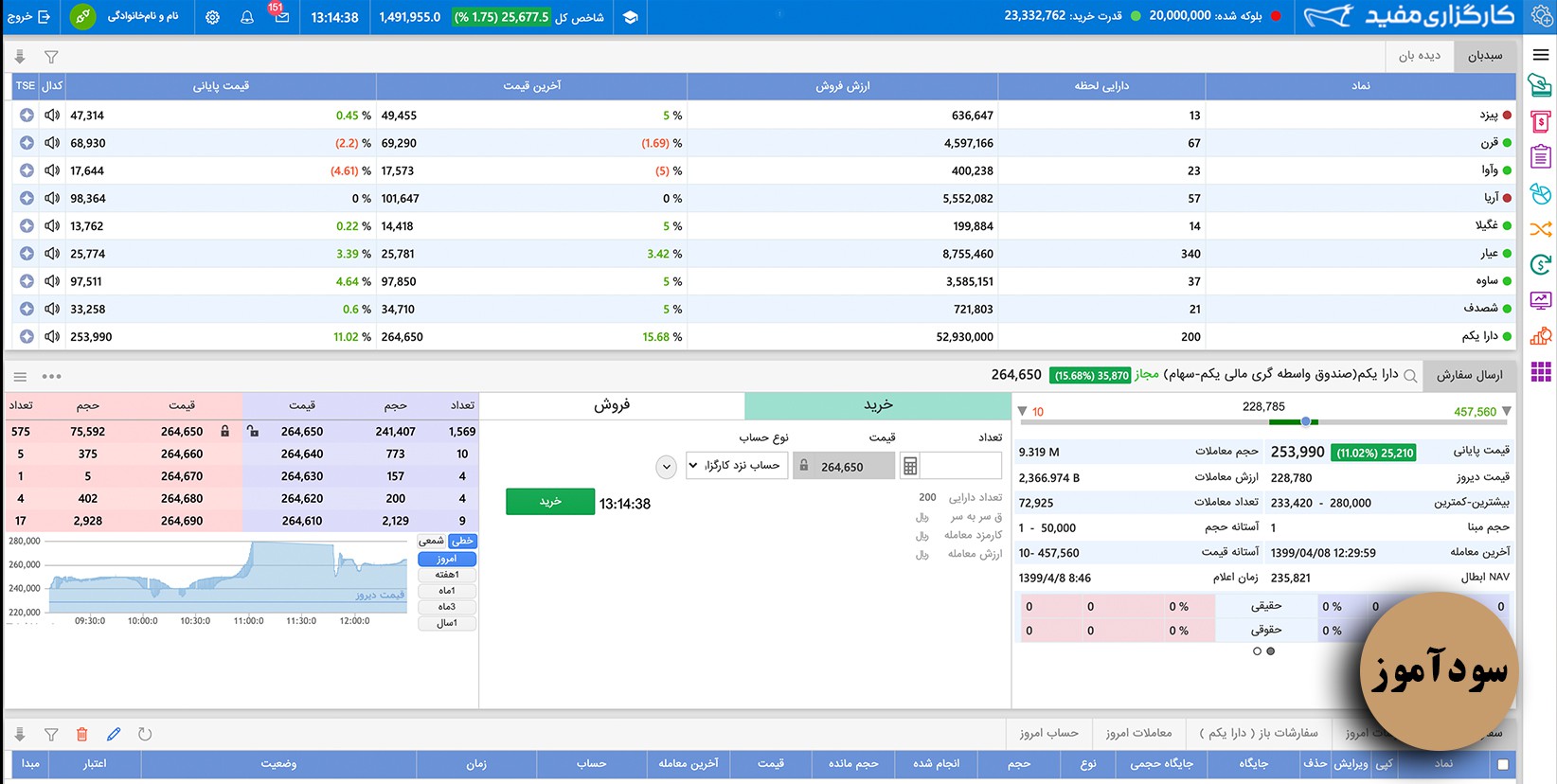Image resolution: width=1557 pixels, height=784 pixels.
Task: Click the blue pencil edit icon in orders toolbar
Action: point(114,734)
